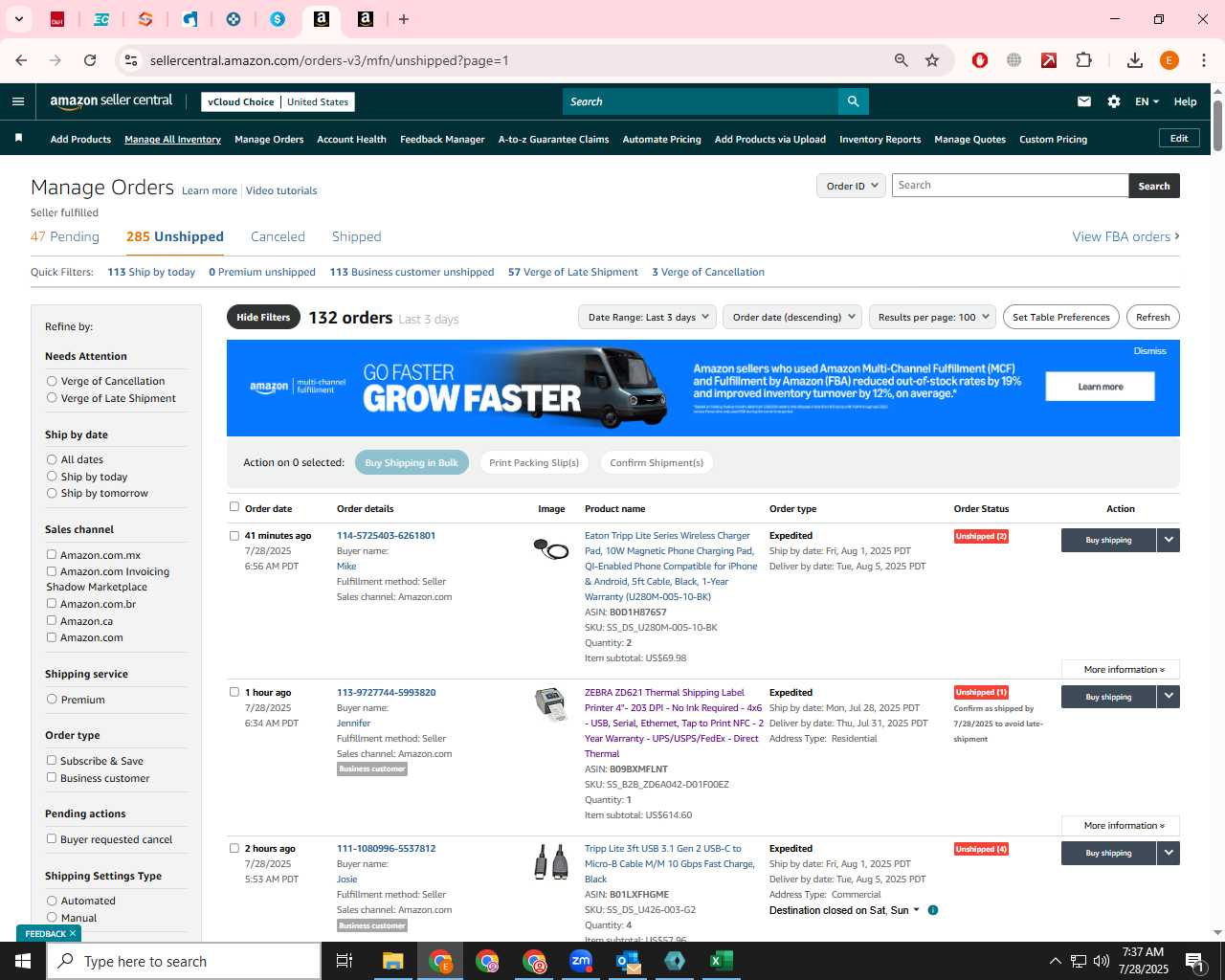1225x980 pixels.
Task: Select Ship by today radio button
Action: pyautogui.click(x=52, y=476)
